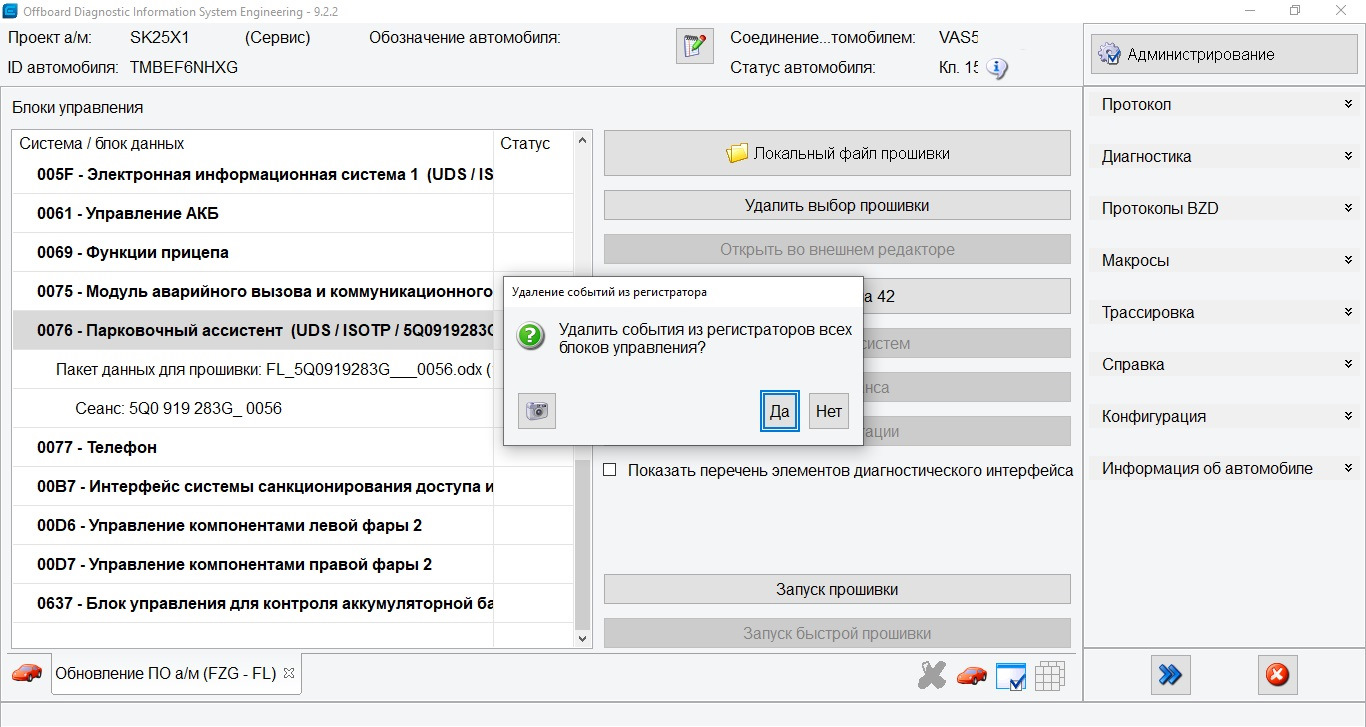This screenshot has width=1366, height=727.
Task: Minimize the ODIS Engineering window
Action: coord(1249,11)
